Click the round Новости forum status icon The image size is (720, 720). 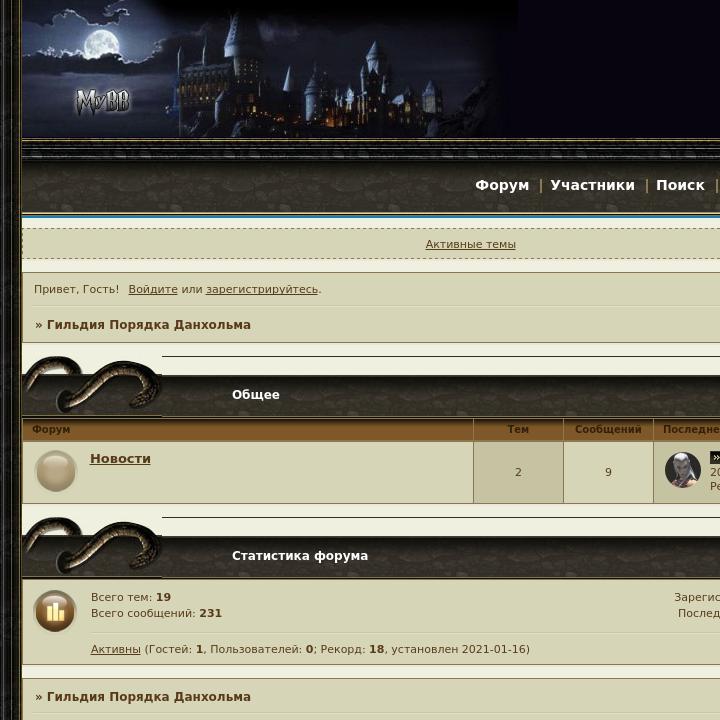click(56, 471)
